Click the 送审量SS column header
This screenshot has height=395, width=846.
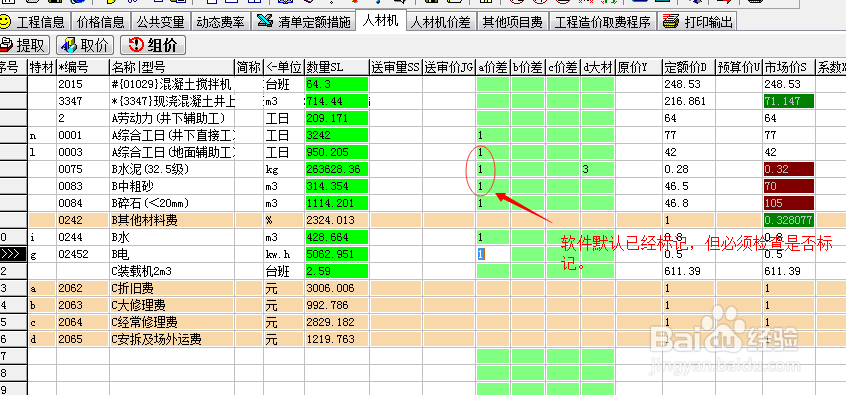pyautogui.click(x=395, y=67)
